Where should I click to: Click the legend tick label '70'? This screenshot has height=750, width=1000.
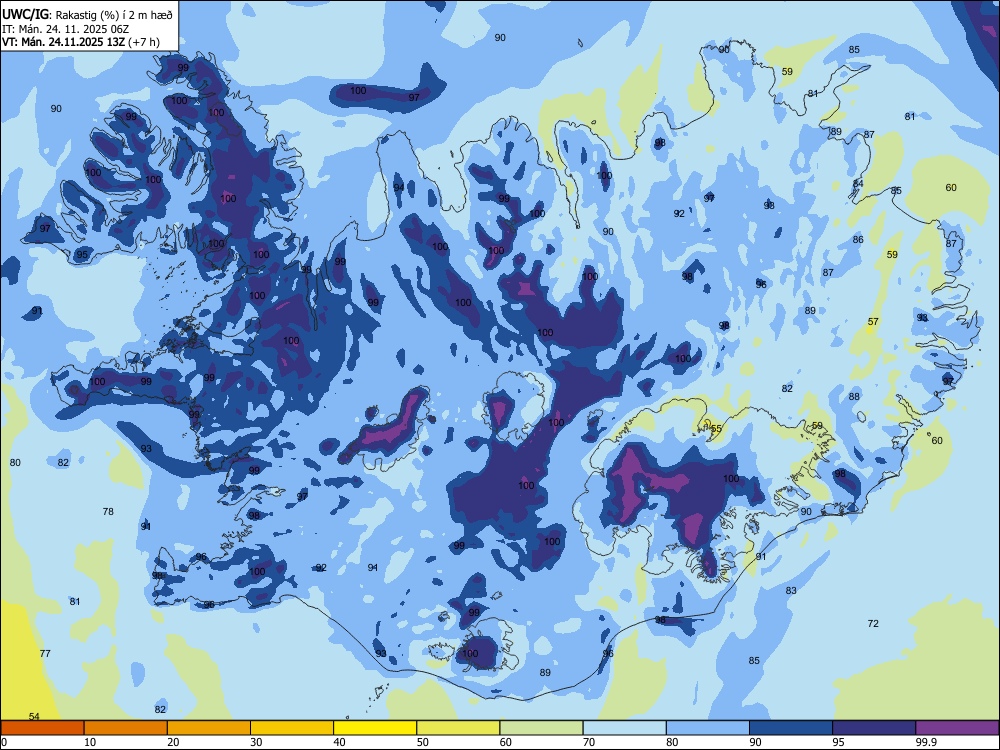tap(589, 742)
